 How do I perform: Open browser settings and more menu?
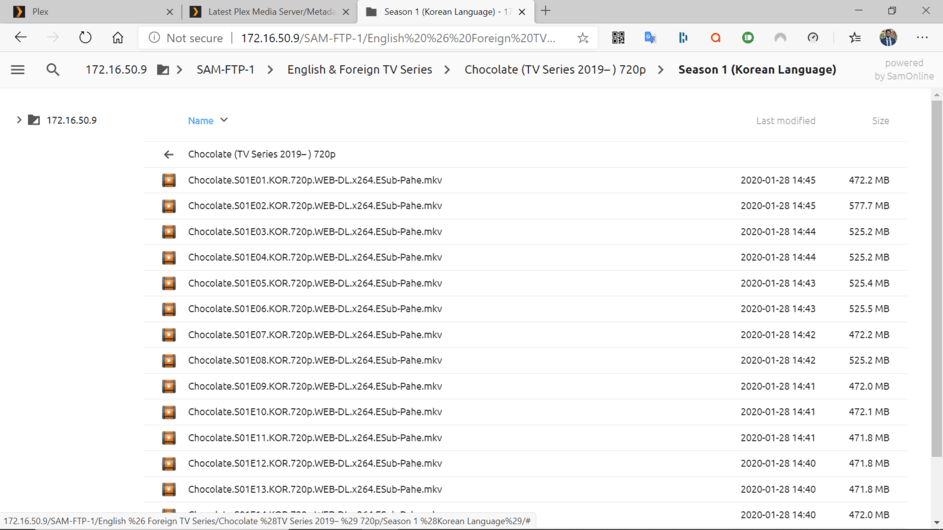(x=922, y=37)
